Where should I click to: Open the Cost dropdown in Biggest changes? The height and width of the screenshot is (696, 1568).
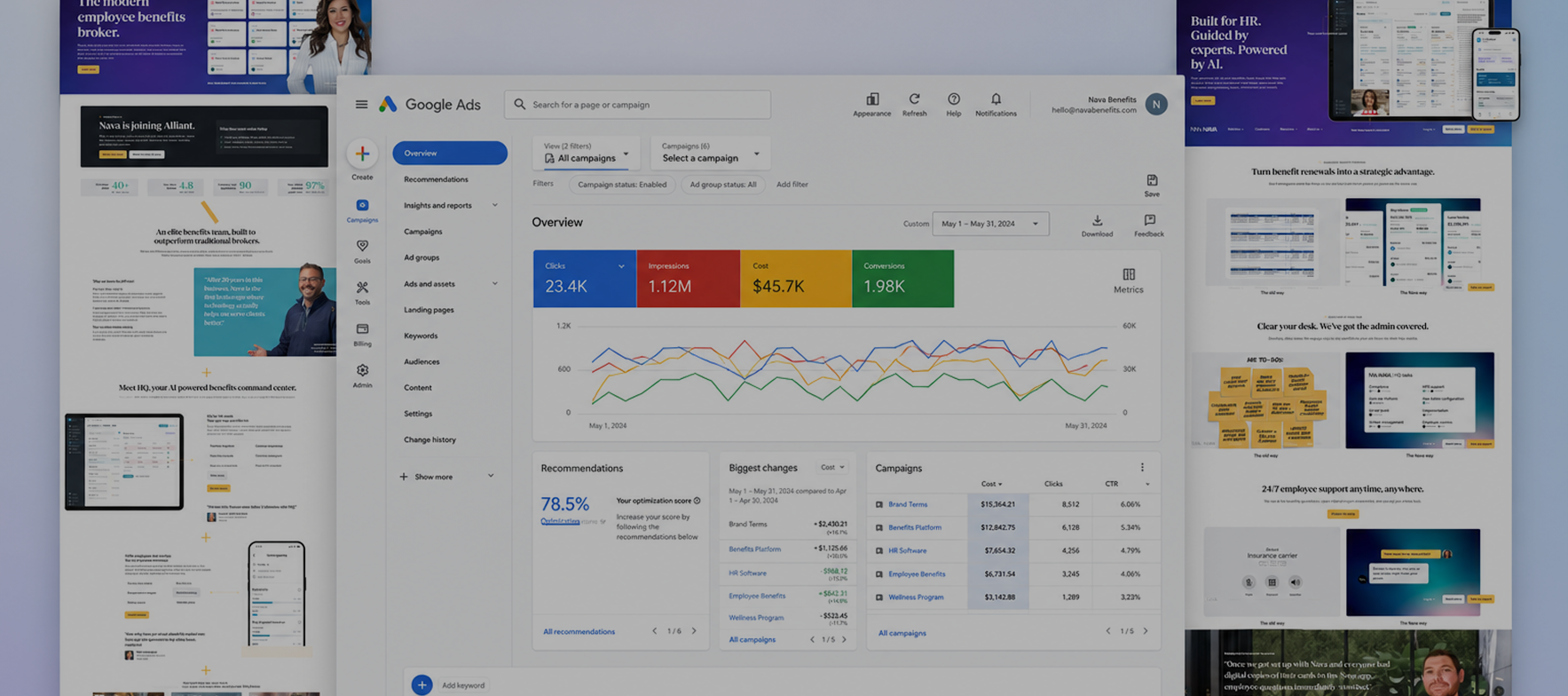click(832, 468)
